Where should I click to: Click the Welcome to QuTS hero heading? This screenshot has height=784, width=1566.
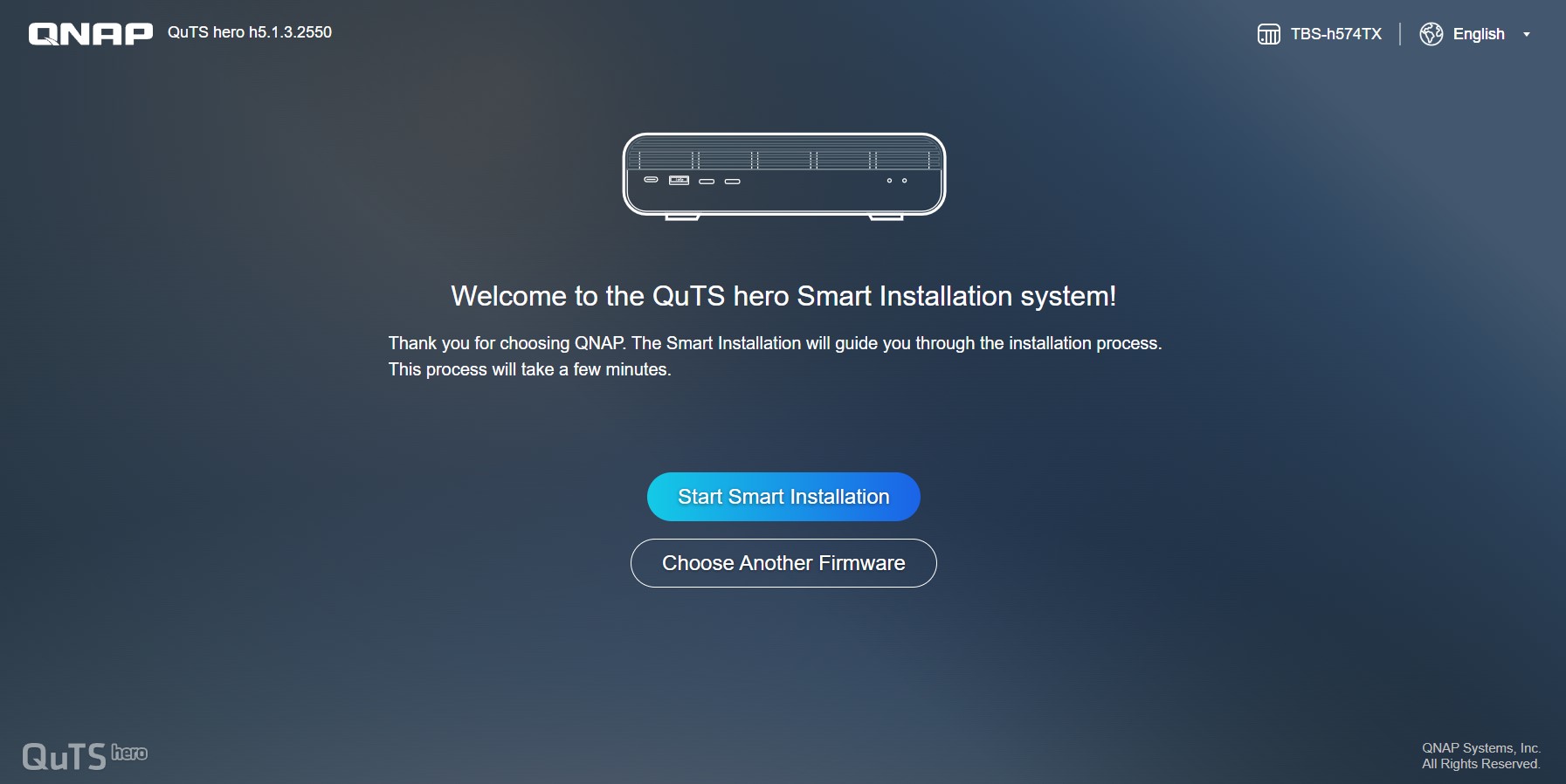coord(783,296)
